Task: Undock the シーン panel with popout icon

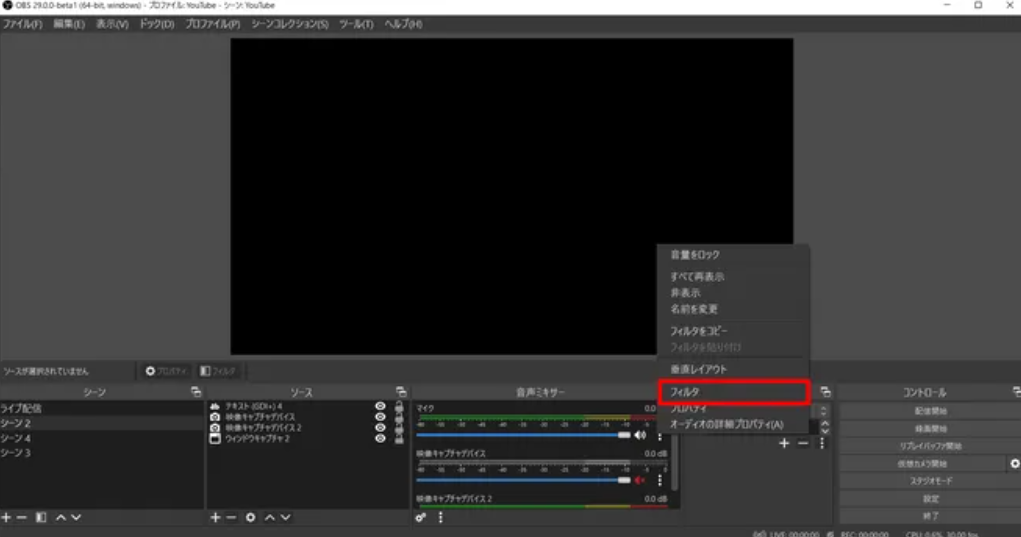Action: 196,393
